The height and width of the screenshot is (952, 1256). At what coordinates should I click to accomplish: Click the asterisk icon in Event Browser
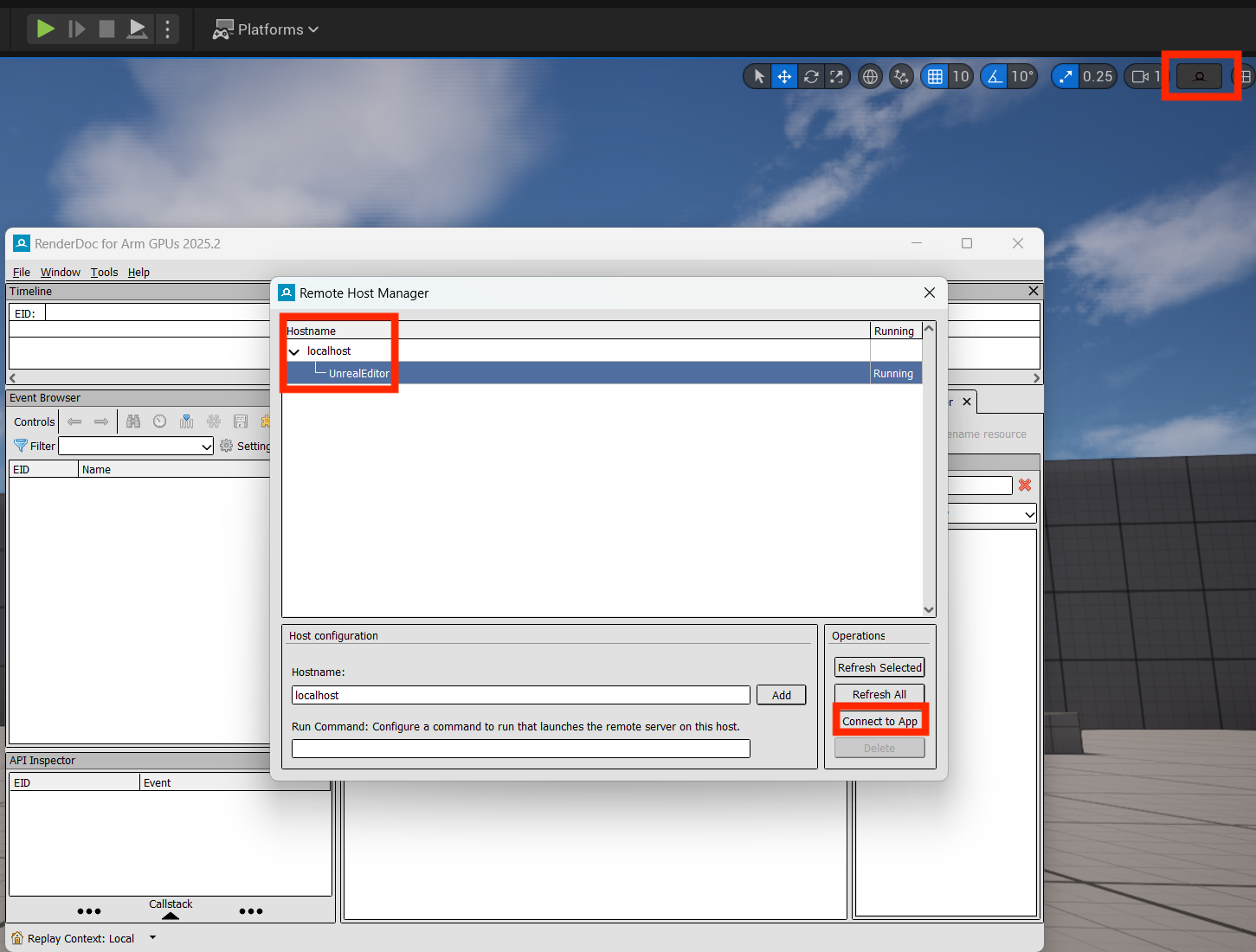tap(214, 421)
